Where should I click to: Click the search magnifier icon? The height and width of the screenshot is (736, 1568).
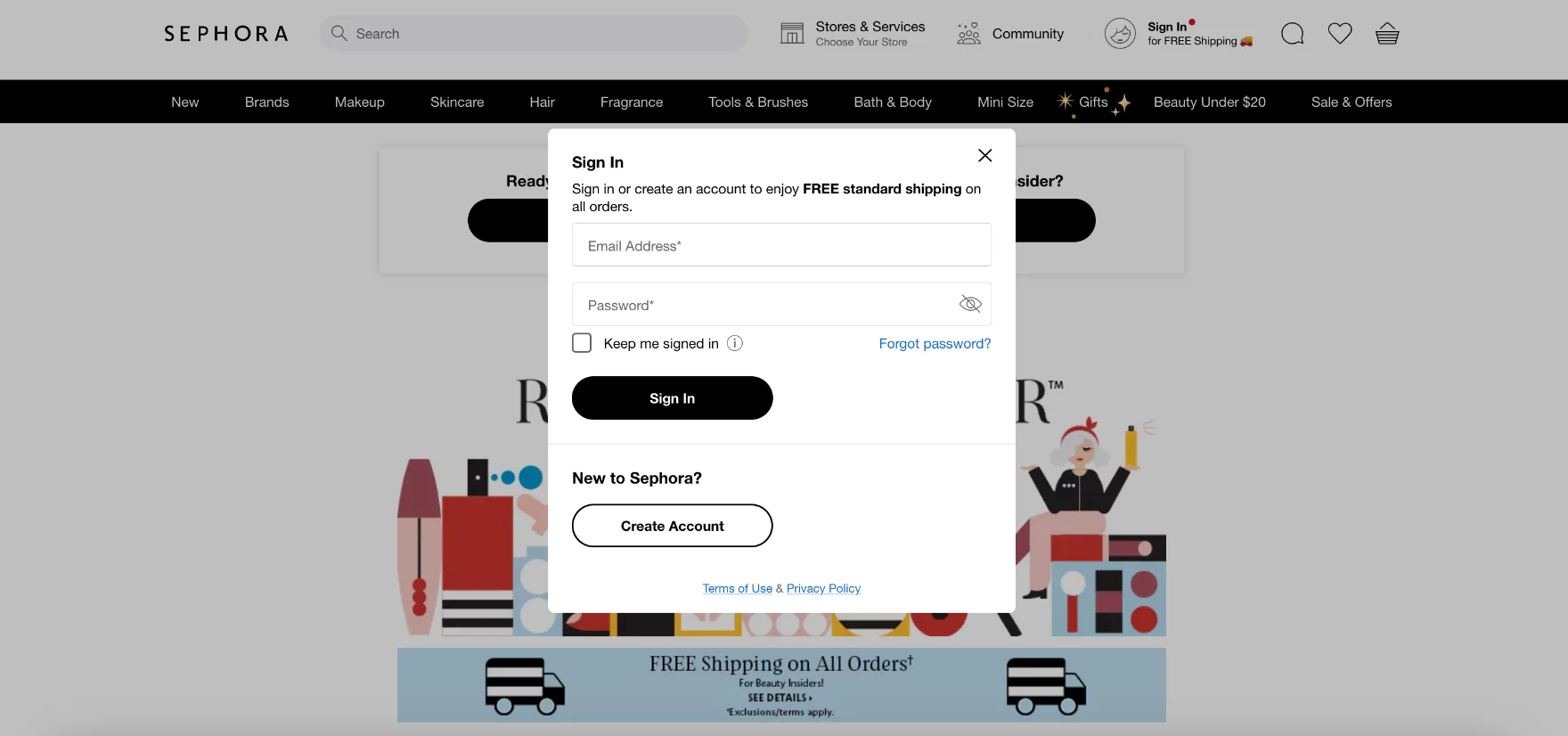pyautogui.click(x=339, y=34)
